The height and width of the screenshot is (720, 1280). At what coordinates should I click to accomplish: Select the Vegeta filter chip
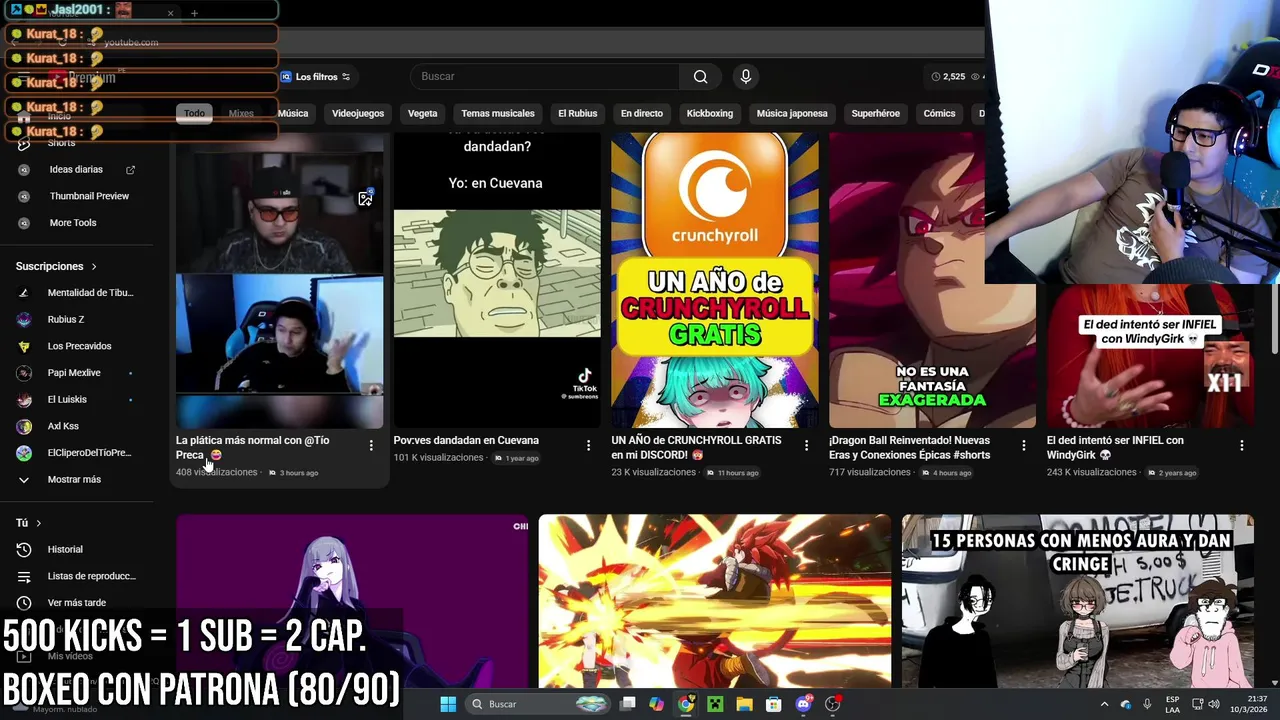423,113
